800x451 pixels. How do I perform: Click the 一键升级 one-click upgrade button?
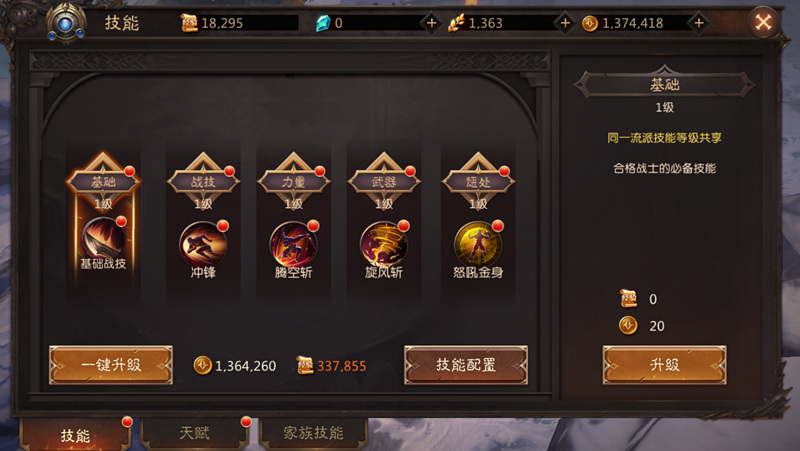pyautogui.click(x=111, y=365)
